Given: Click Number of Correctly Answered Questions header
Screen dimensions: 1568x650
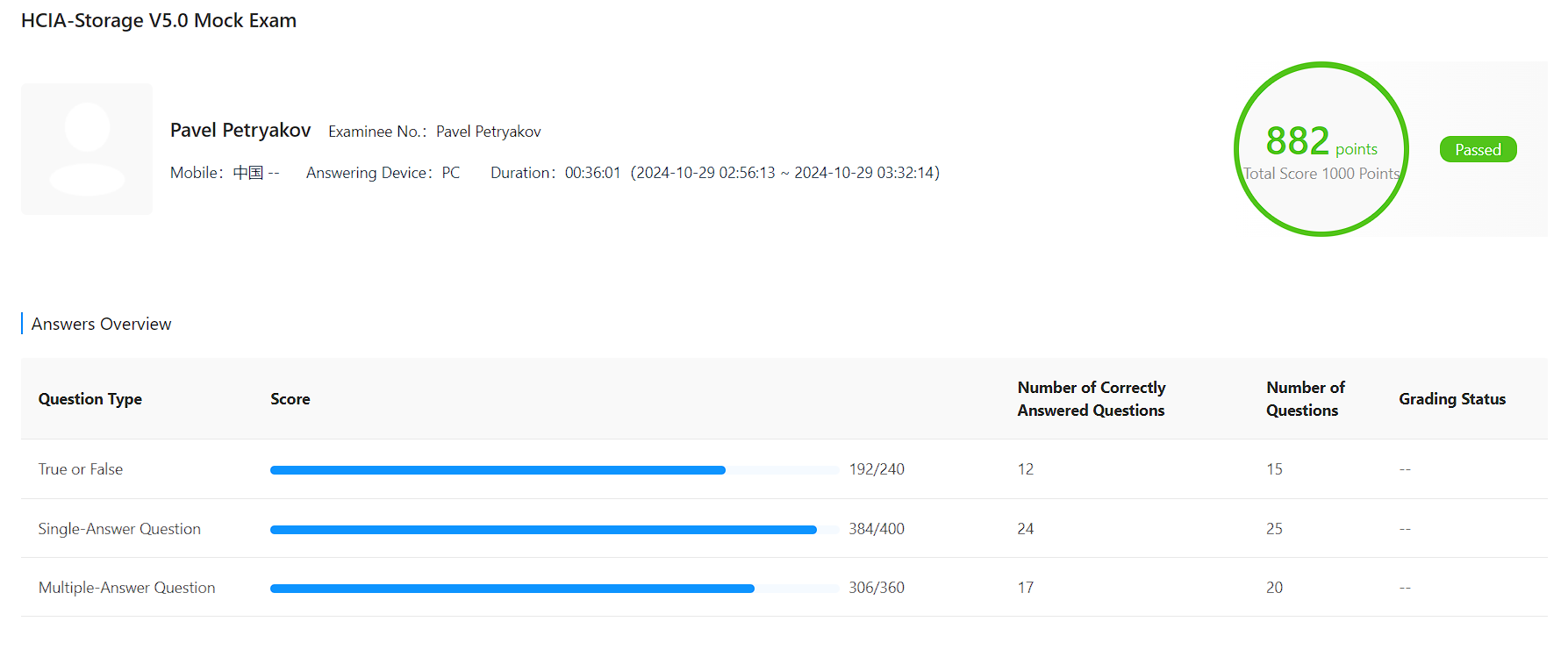Looking at the screenshot, I should 1092,399.
